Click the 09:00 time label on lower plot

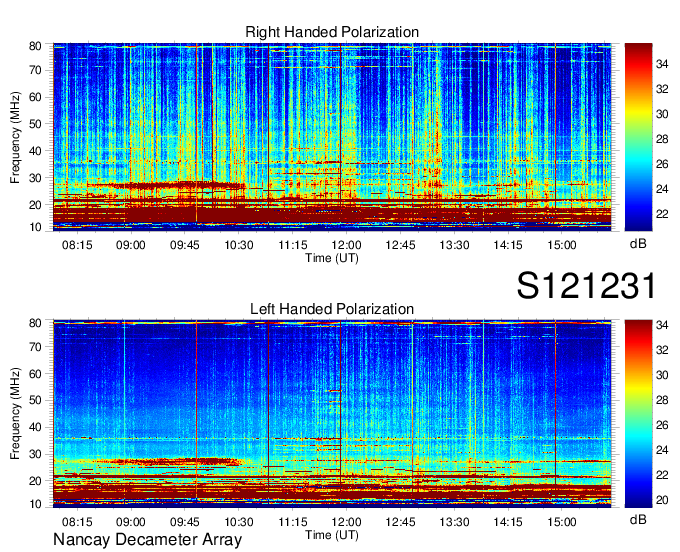(x=131, y=522)
